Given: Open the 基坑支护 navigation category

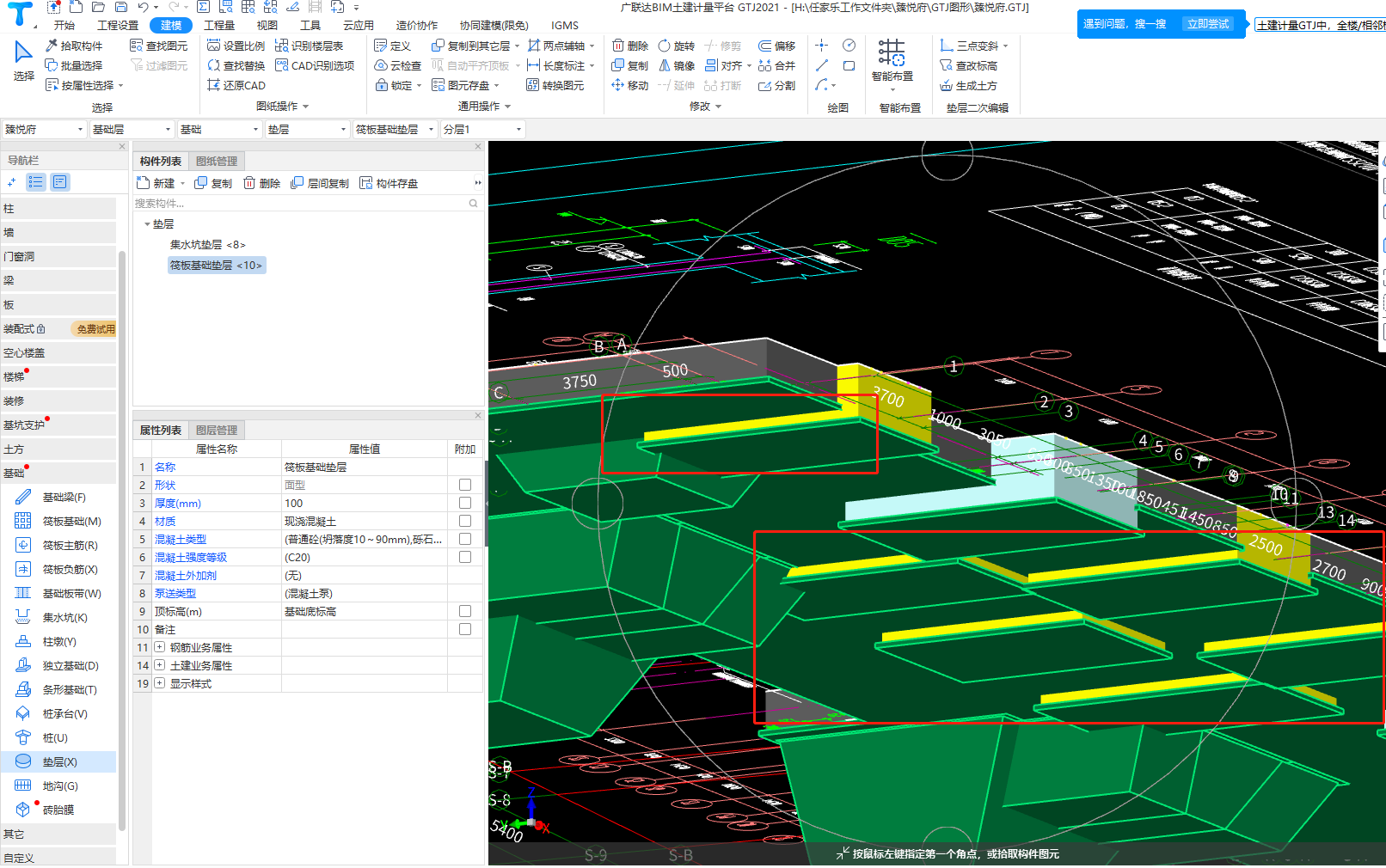Looking at the screenshot, I should pyautogui.click(x=58, y=425).
